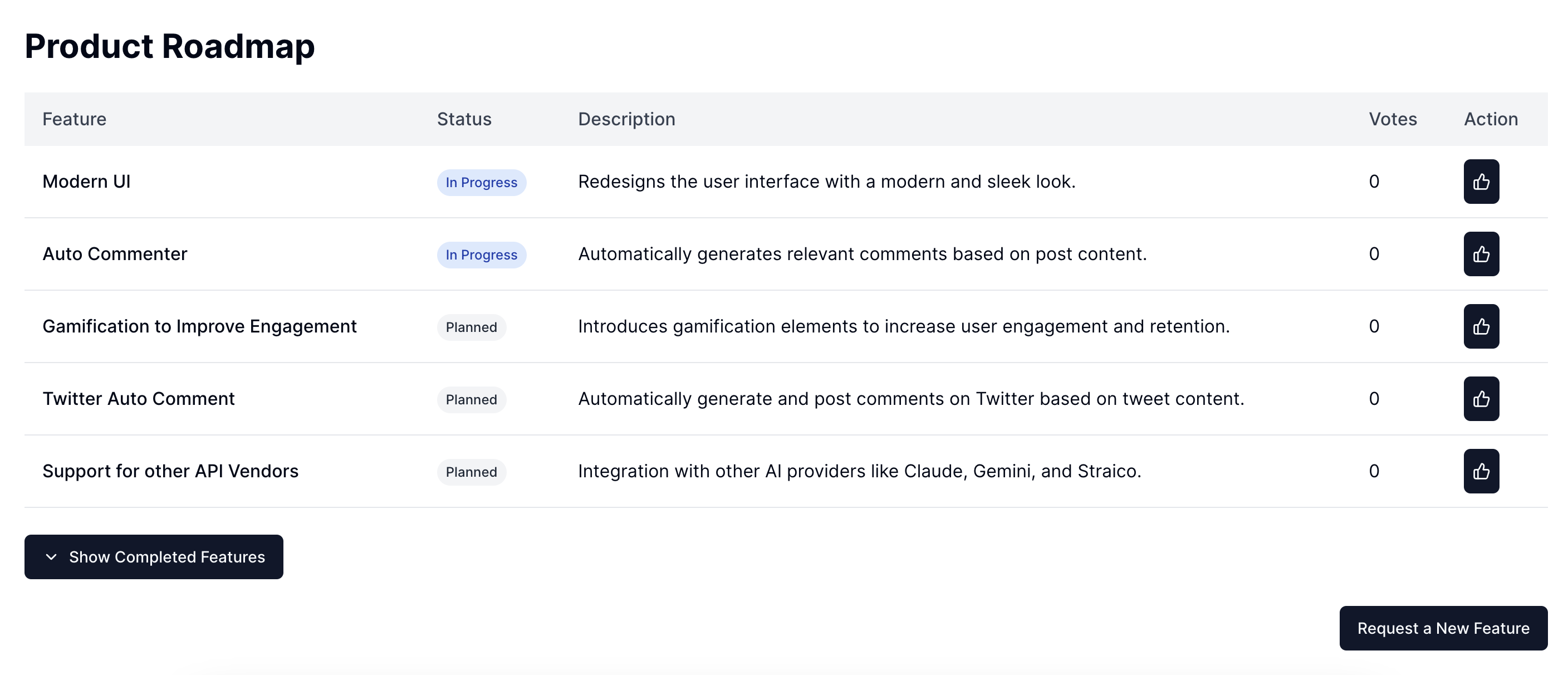The width and height of the screenshot is (1568, 675).
Task: Upvote Support for other API Vendors
Action: (1481, 471)
